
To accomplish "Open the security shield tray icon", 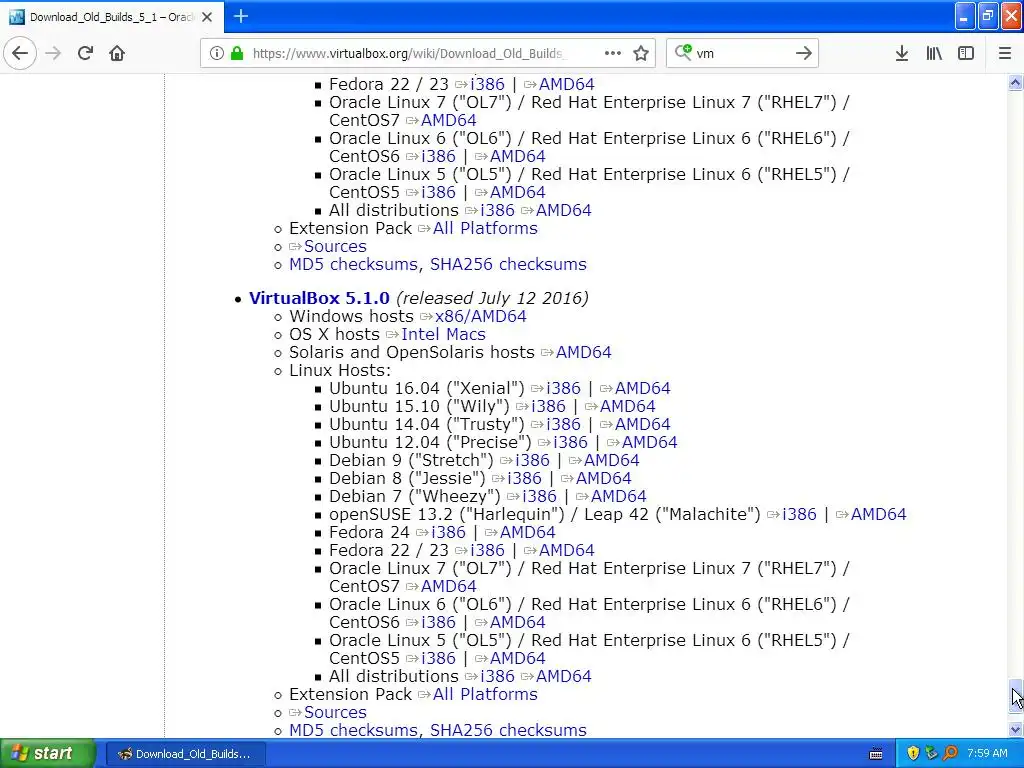I will click(x=913, y=754).
